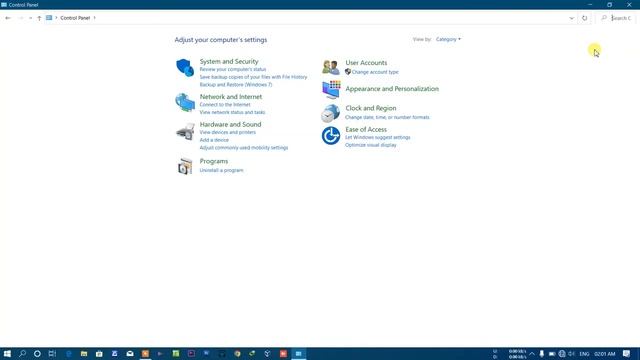640x360 pixels.
Task: Refresh the Control Panel view
Action: click(584, 18)
